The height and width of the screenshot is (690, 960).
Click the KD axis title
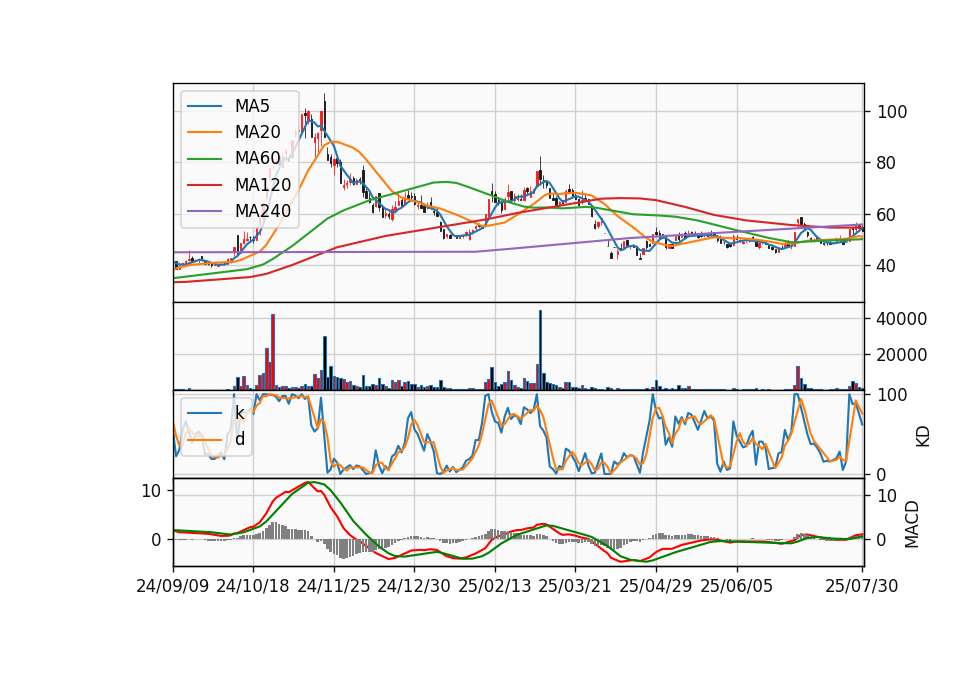coord(923,437)
